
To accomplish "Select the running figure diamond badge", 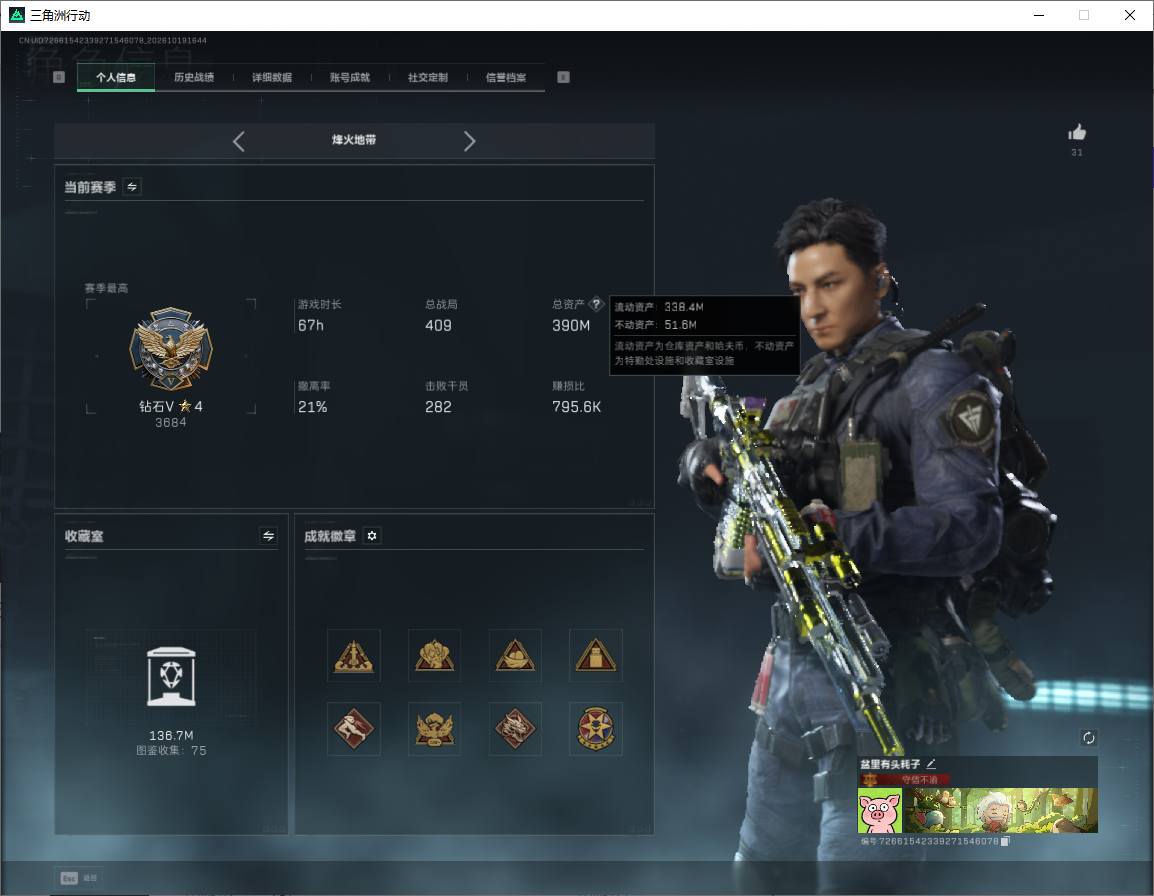I will [x=354, y=729].
